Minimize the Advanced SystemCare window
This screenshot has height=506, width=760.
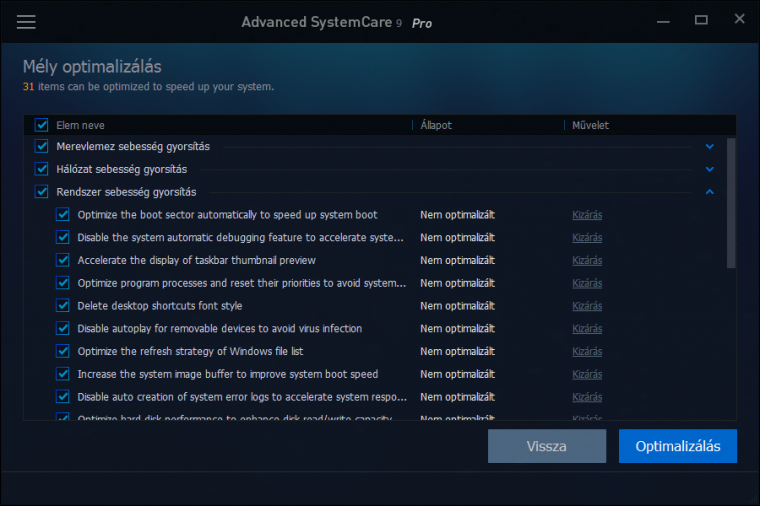pos(663,22)
